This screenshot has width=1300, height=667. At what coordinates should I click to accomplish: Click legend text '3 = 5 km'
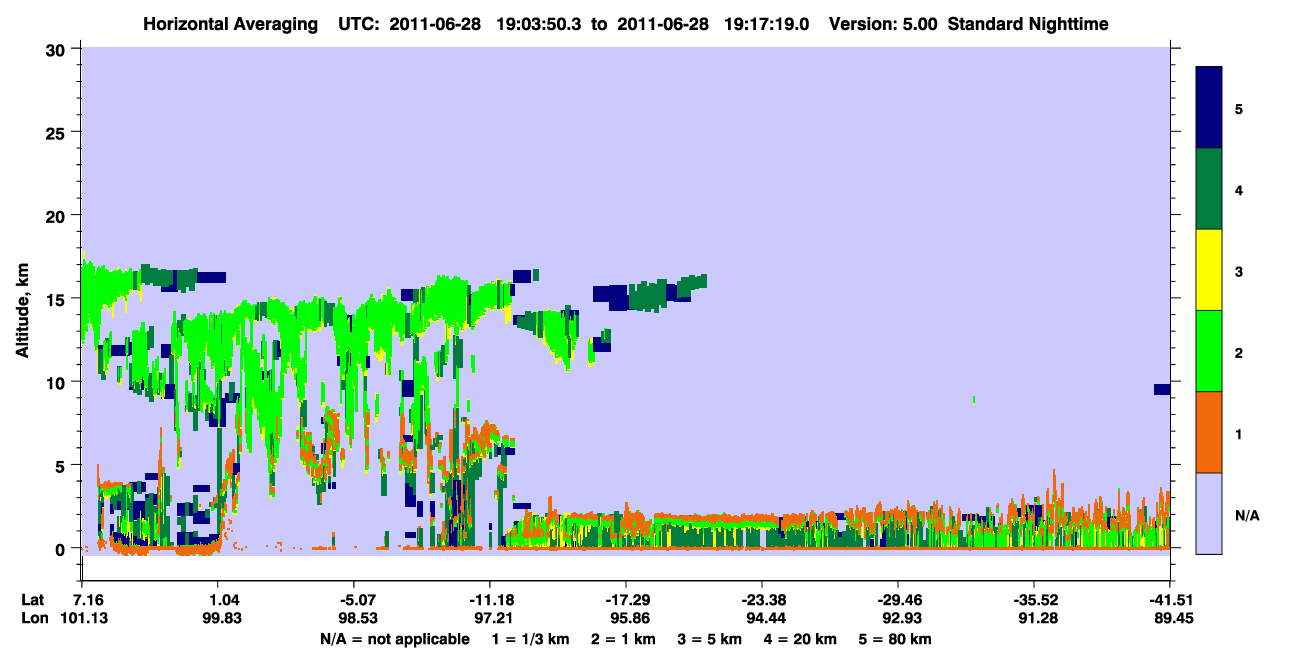click(x=711, y=639)
